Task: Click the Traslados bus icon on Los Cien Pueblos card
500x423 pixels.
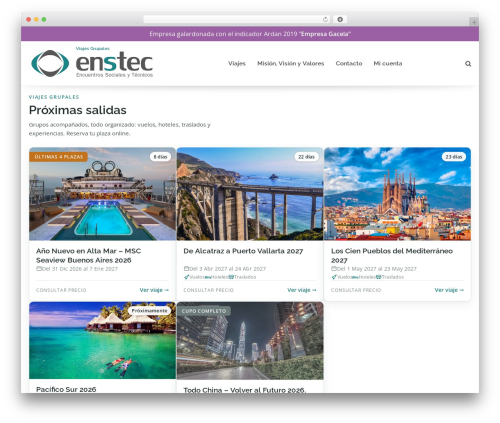Action: pos(379,277)
